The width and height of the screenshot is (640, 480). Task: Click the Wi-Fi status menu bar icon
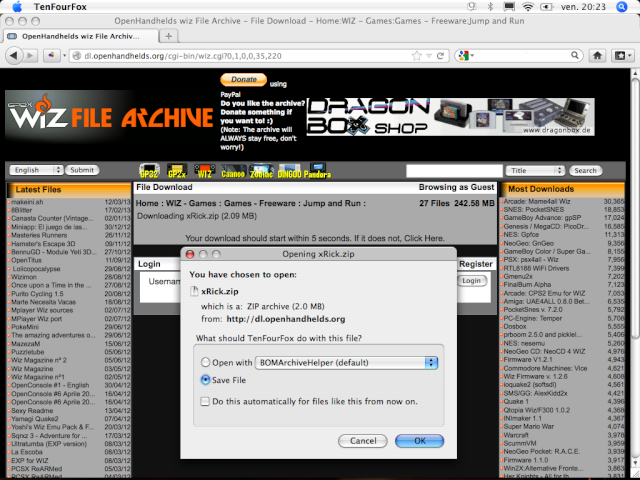coord(528,7)
